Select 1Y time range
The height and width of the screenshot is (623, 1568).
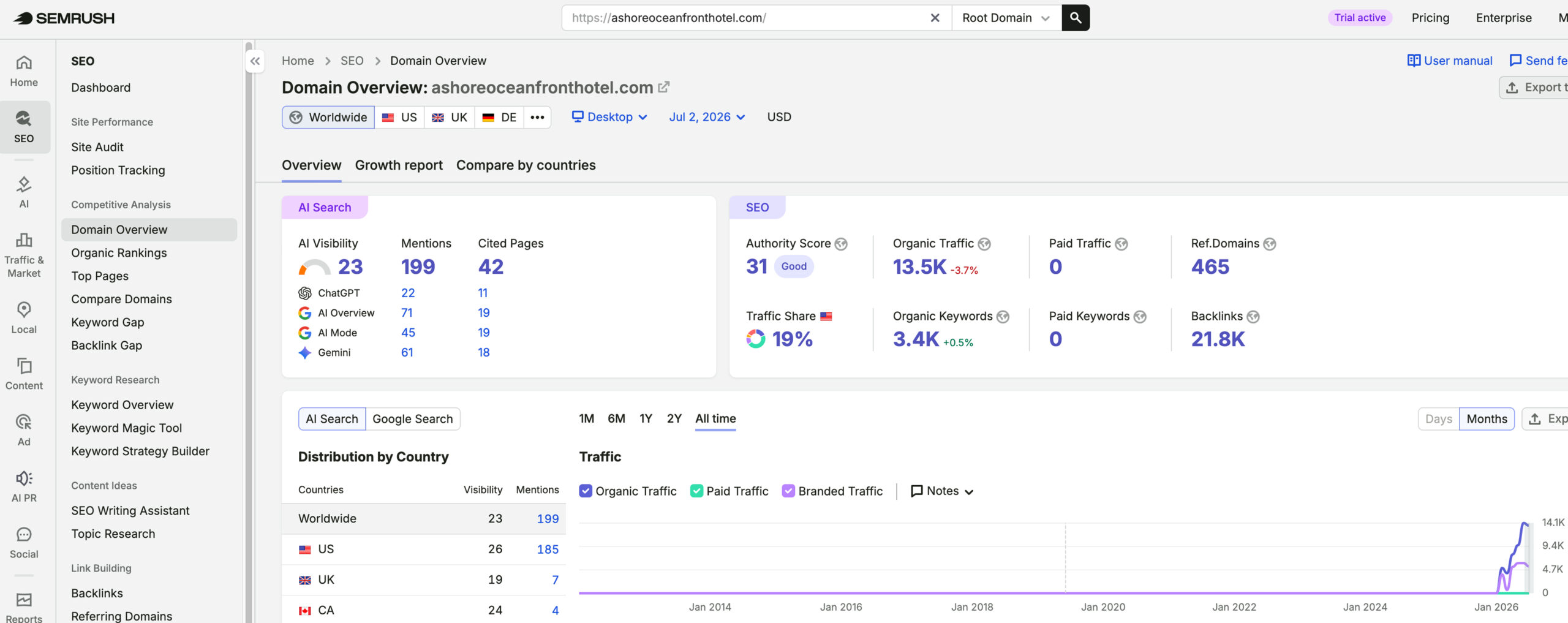pyautogui.click(x=646, y=419)
